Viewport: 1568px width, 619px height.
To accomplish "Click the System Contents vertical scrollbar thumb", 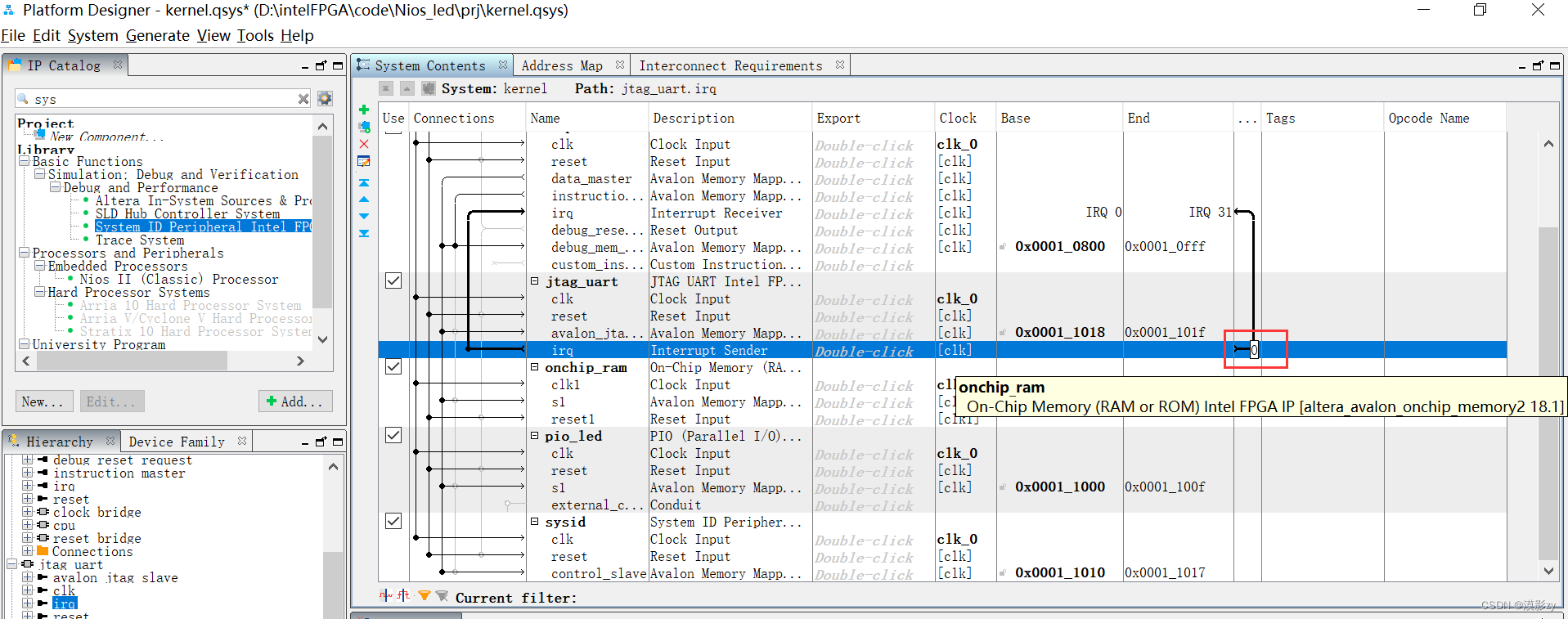I will pyautogui.click(x=1548, y=392).
